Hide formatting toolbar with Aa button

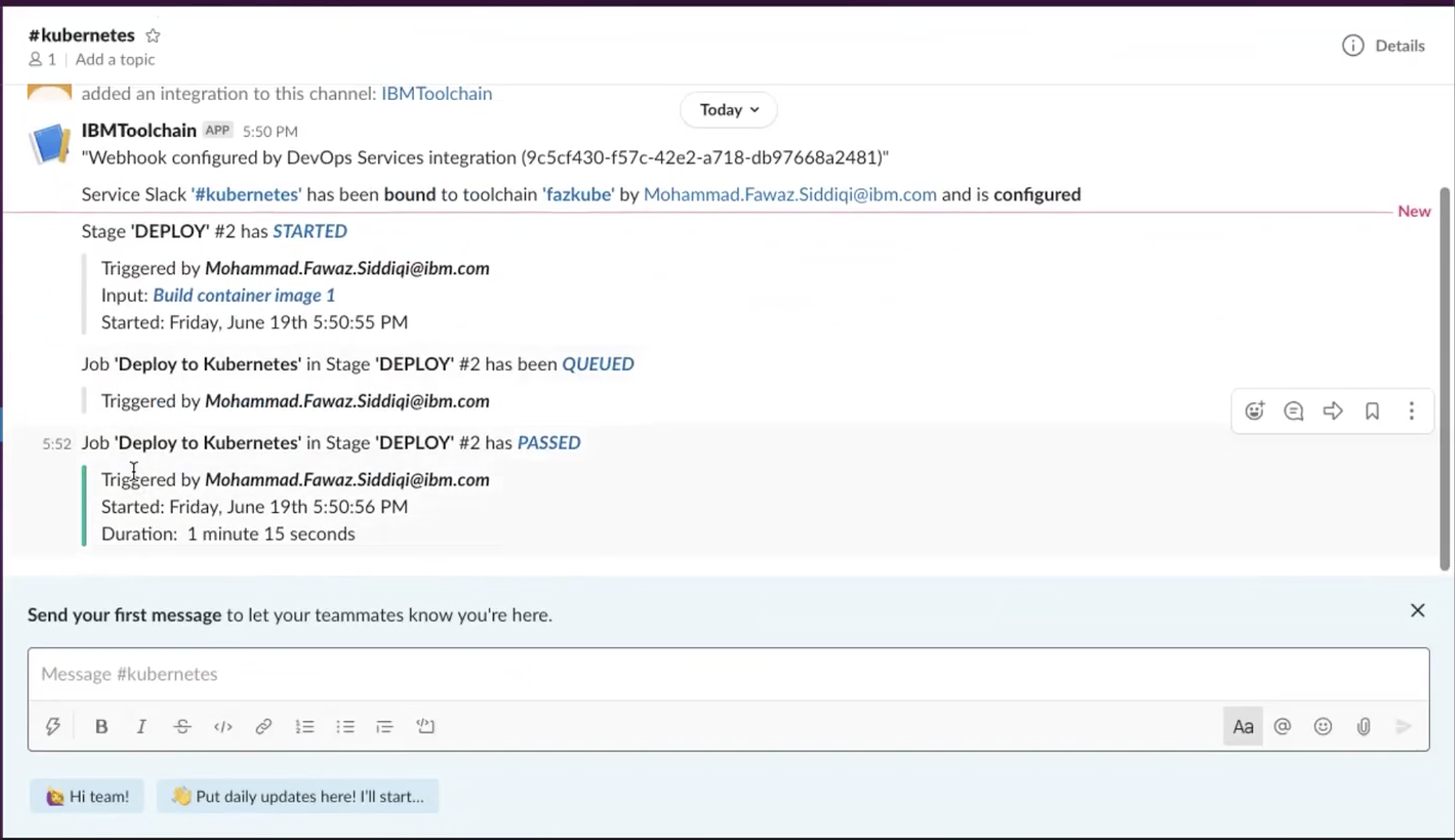click(x=1243, y=727)
